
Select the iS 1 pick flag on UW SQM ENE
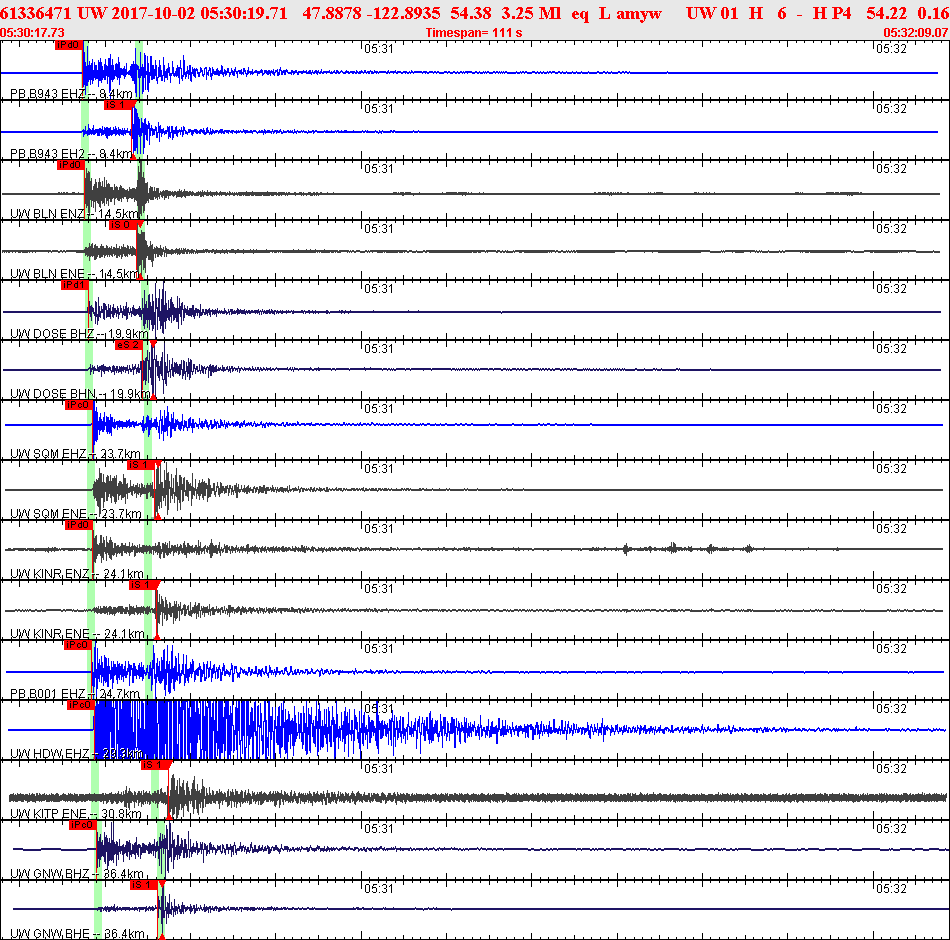tap(141, 465)
